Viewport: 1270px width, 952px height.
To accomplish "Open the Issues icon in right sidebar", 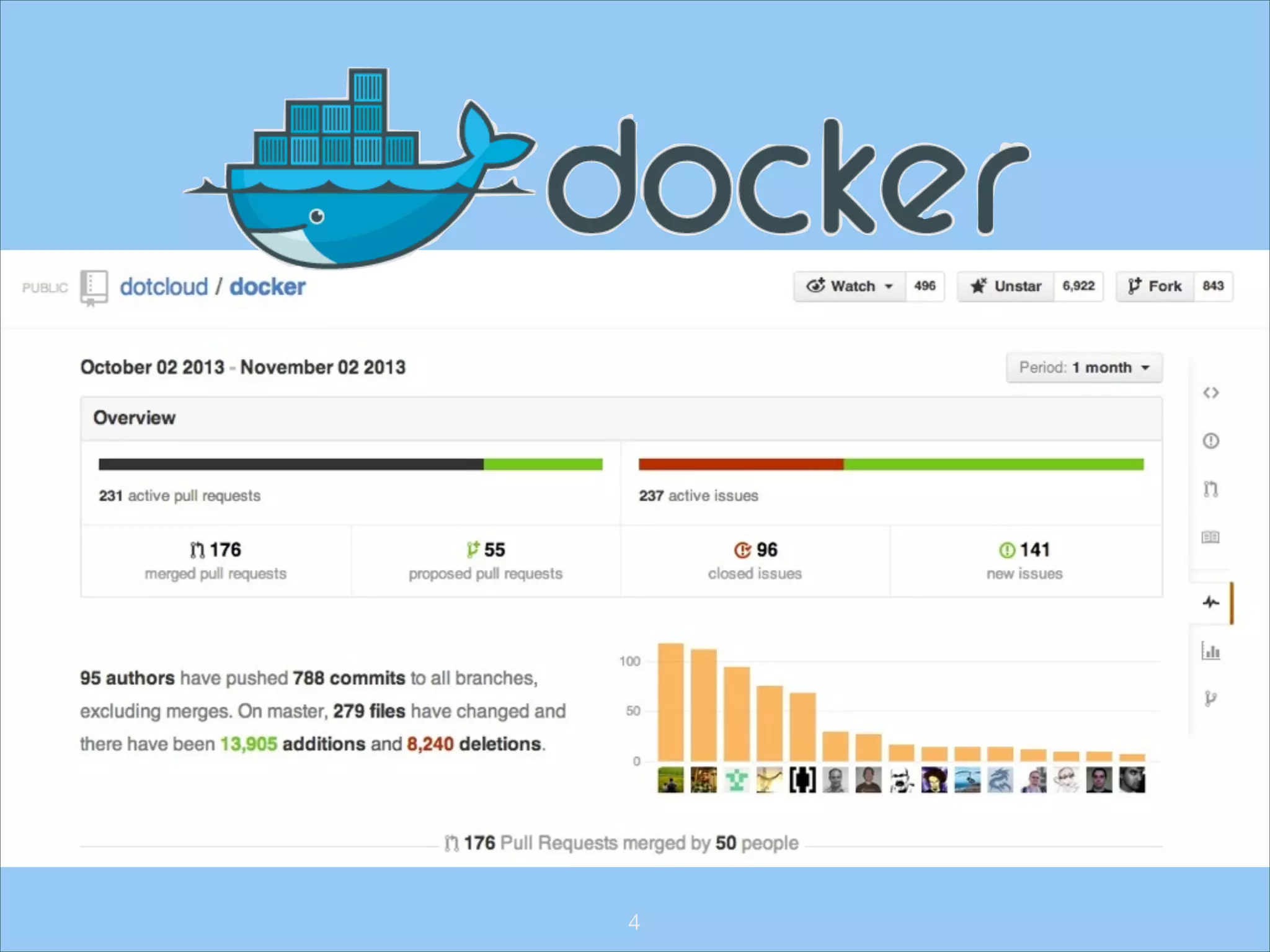I will pos(1210,441).
